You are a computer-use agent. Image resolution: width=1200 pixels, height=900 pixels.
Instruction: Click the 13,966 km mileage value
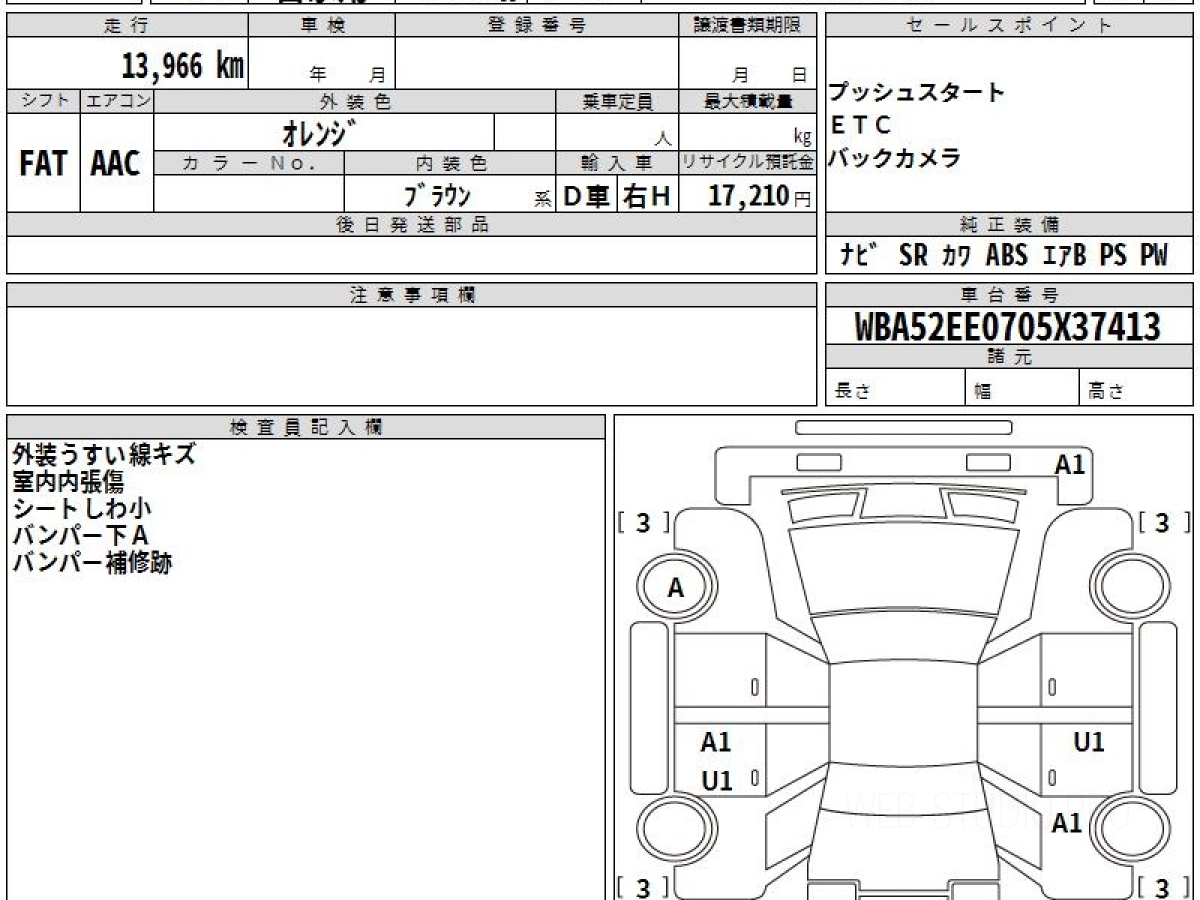(182, 67)
